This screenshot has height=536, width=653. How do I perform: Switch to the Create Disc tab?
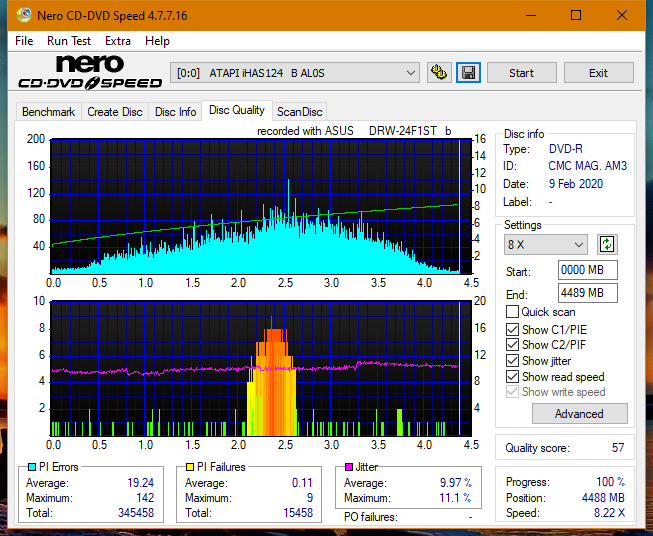pyautogui.click(x=115, y=112)
